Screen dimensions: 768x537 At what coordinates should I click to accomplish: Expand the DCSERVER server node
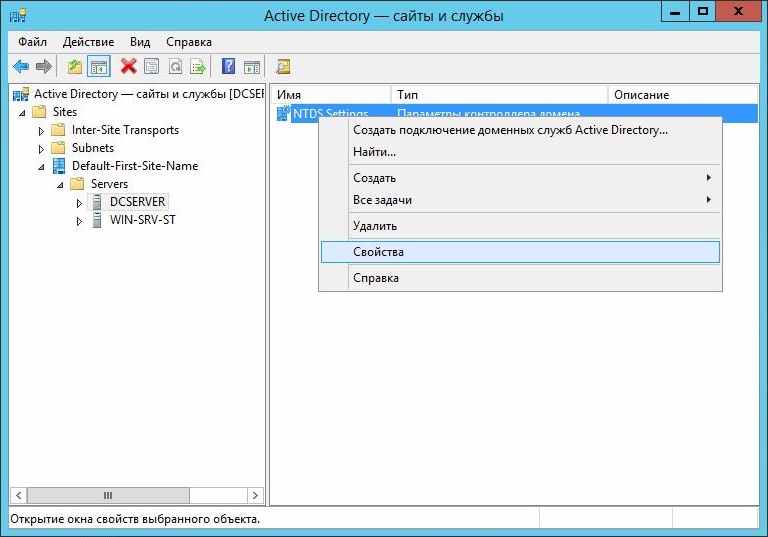[x=80, y=202]
